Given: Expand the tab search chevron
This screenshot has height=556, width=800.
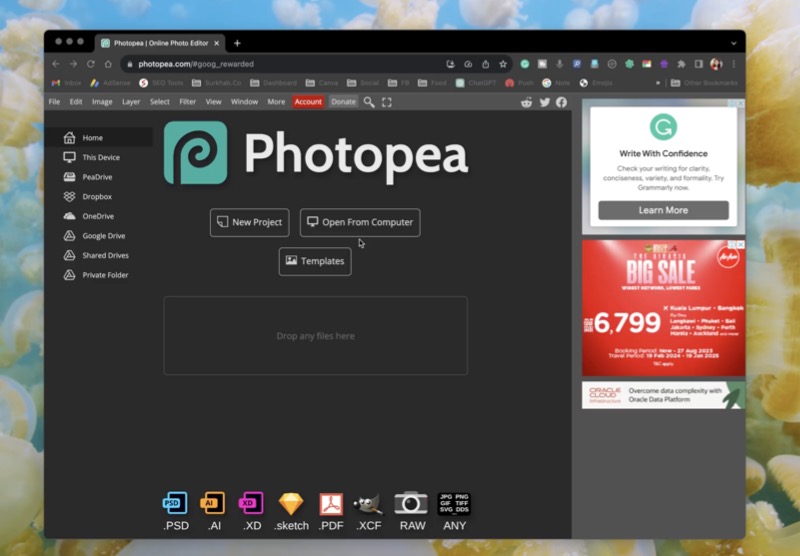Looking at the screenshot, I should pyautogui.click(x=734, y=43).
